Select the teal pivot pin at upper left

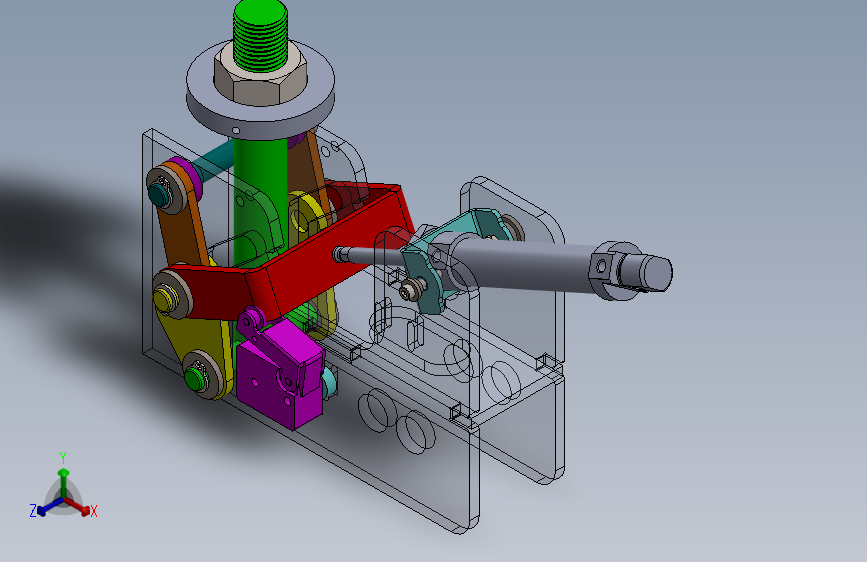pos(159,195)
